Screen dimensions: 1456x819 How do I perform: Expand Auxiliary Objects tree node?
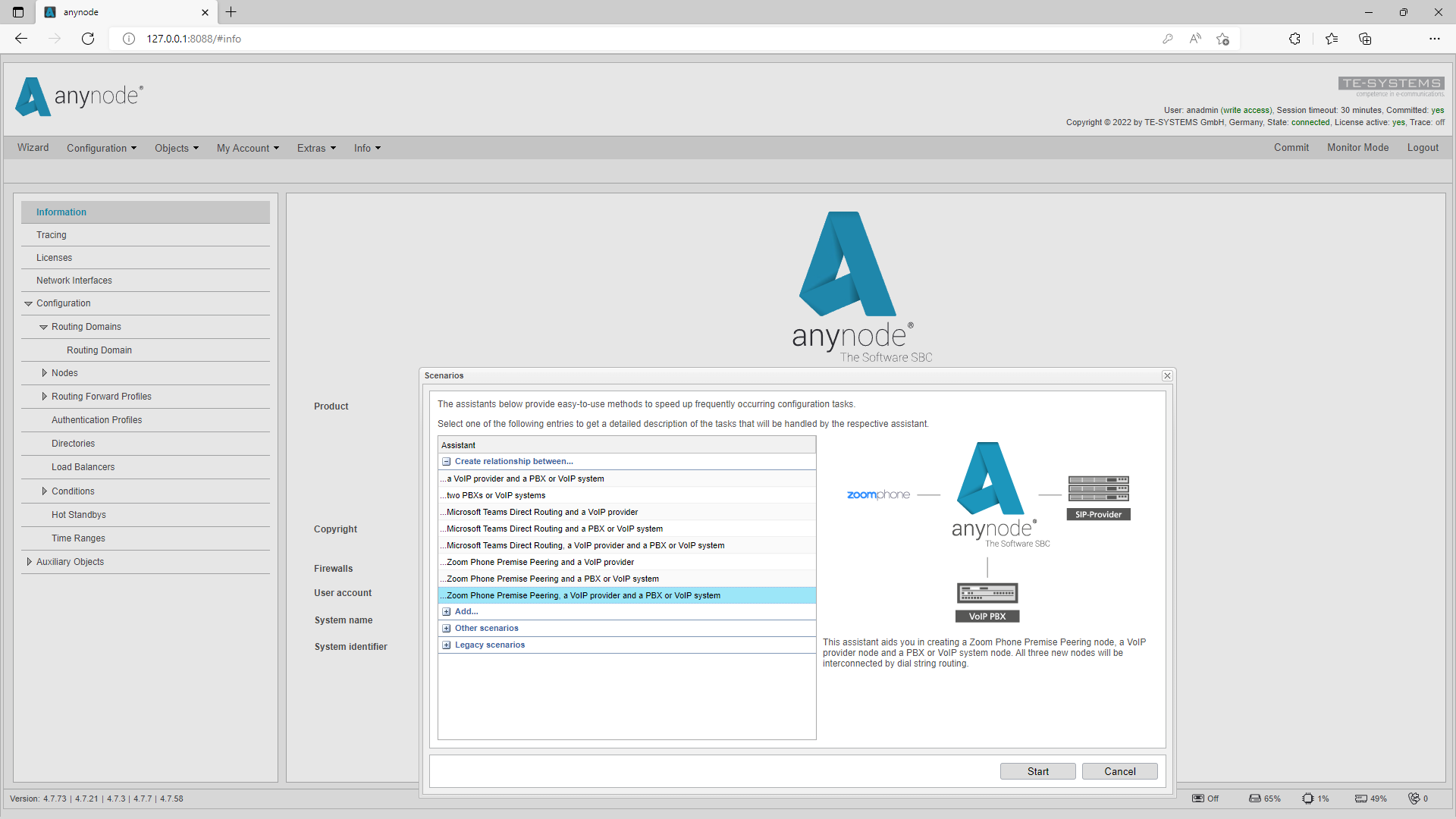(x=29, y=562)
